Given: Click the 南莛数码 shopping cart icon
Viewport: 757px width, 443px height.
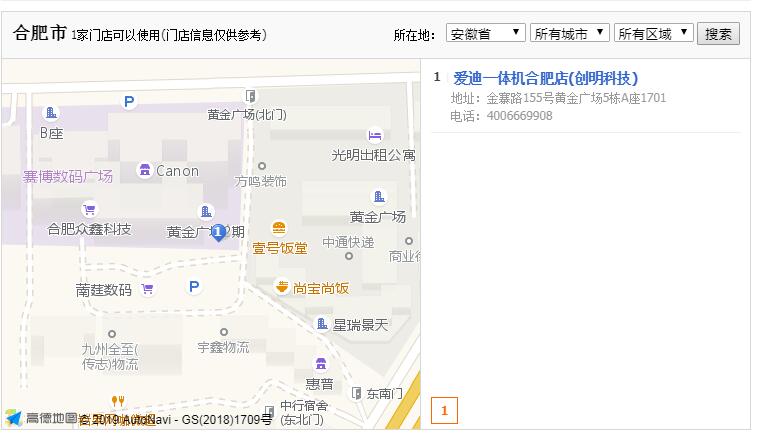Looking at the screenshot, I should point(147,289).
